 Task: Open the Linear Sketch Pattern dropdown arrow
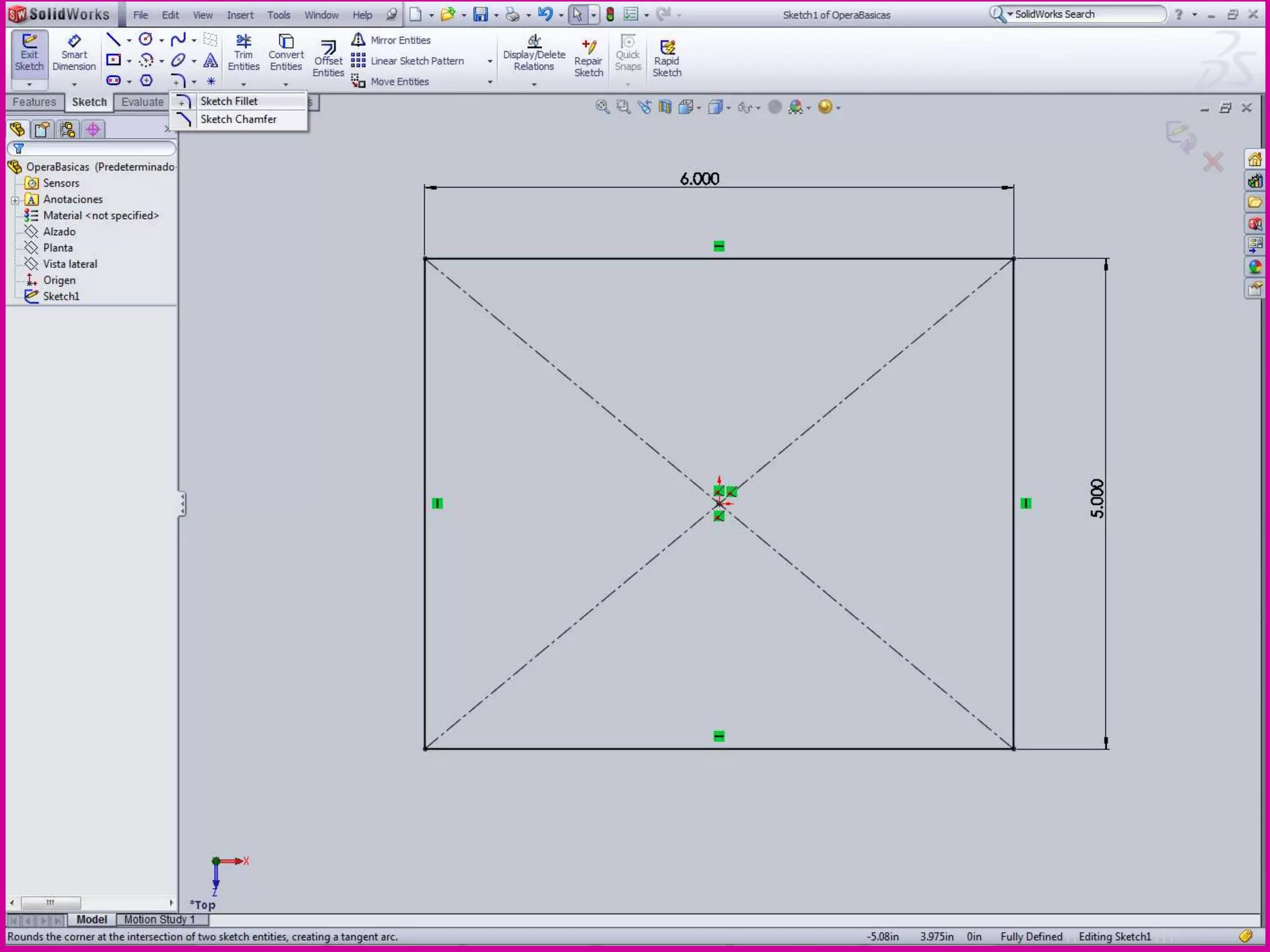[x=490, y=61]
